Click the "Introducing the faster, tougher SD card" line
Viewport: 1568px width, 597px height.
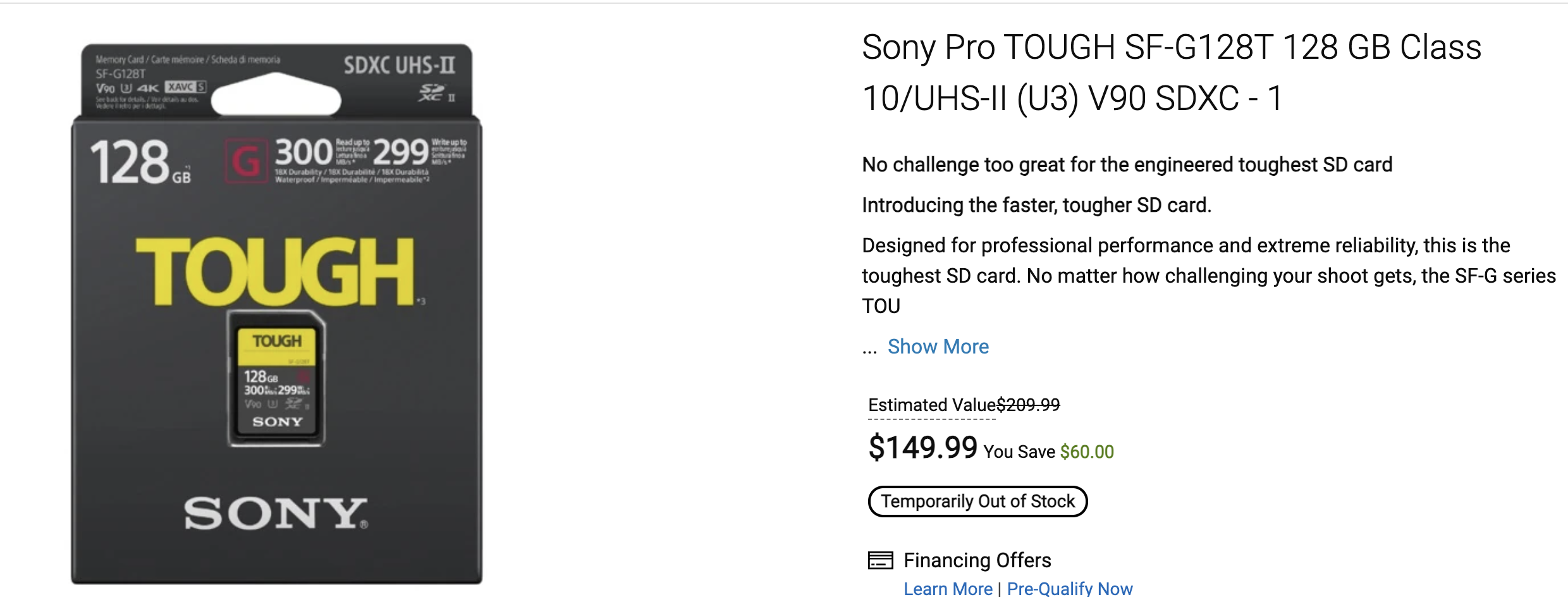click(x=1036, y=205)
